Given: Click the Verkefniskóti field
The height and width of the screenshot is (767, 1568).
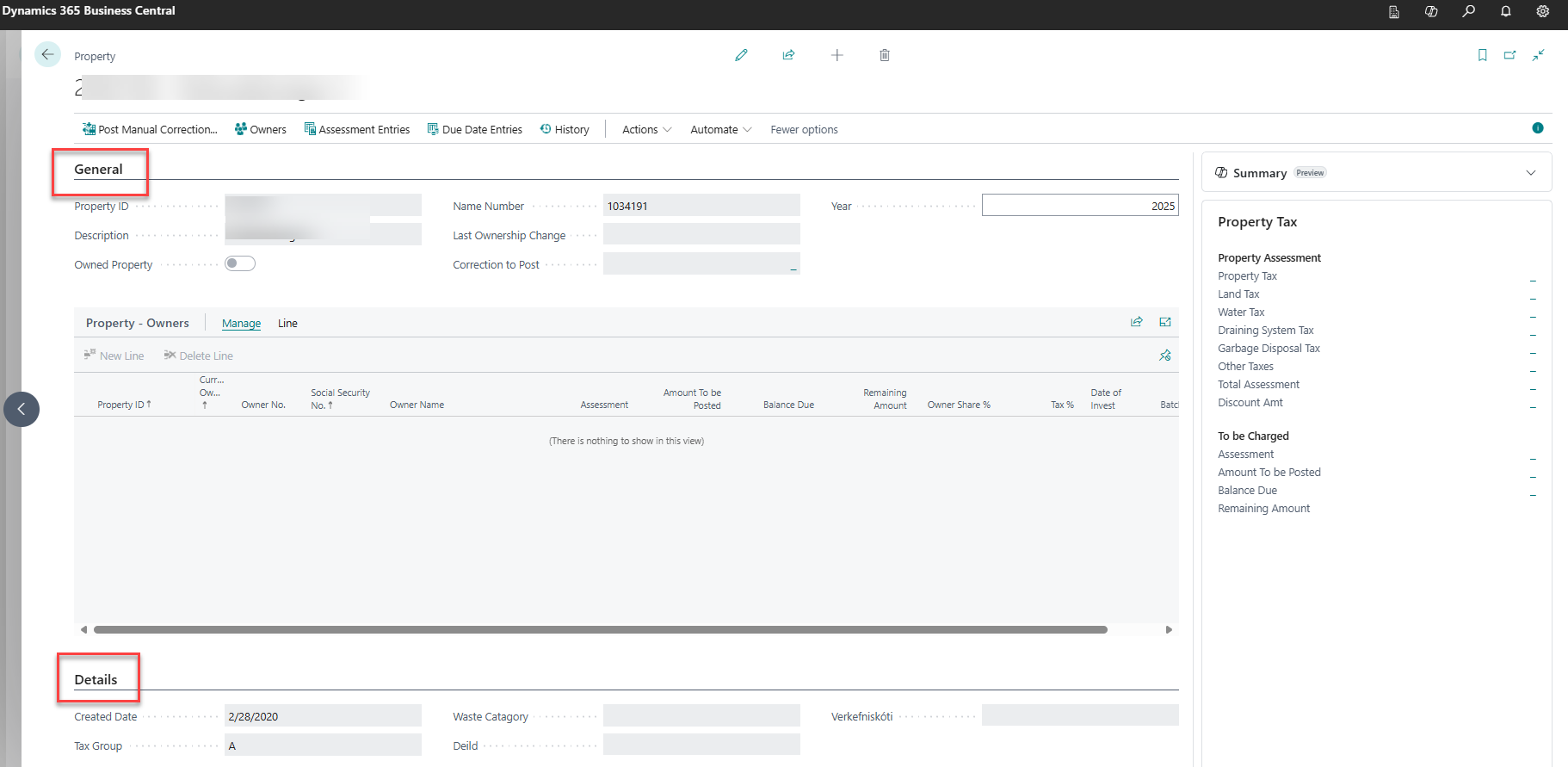Looking at the screenshot, I should [1080, 715].
